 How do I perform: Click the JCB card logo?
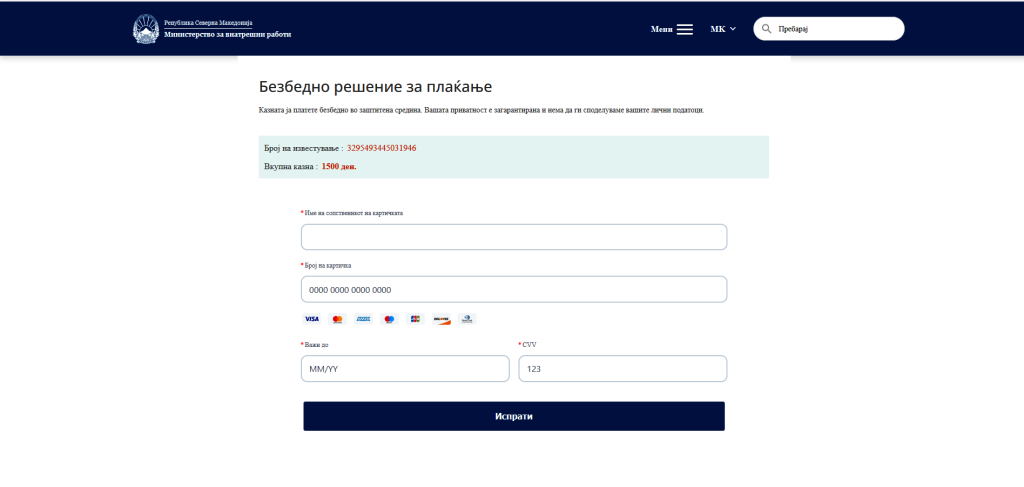[415, 319]
